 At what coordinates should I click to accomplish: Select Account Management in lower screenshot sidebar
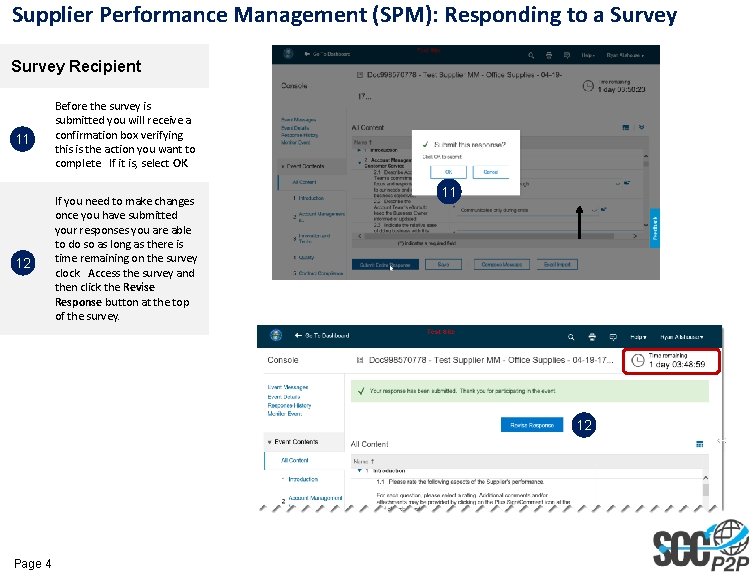tap(315, 498)
